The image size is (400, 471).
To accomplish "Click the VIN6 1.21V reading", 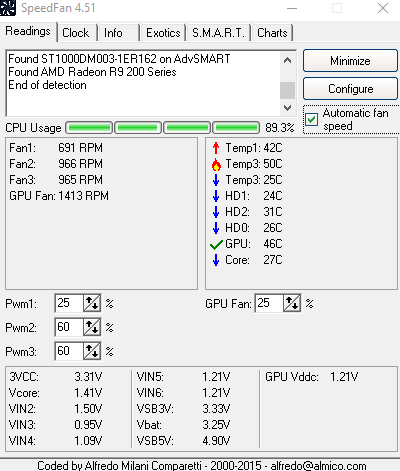I will click(x=183, y=393).
